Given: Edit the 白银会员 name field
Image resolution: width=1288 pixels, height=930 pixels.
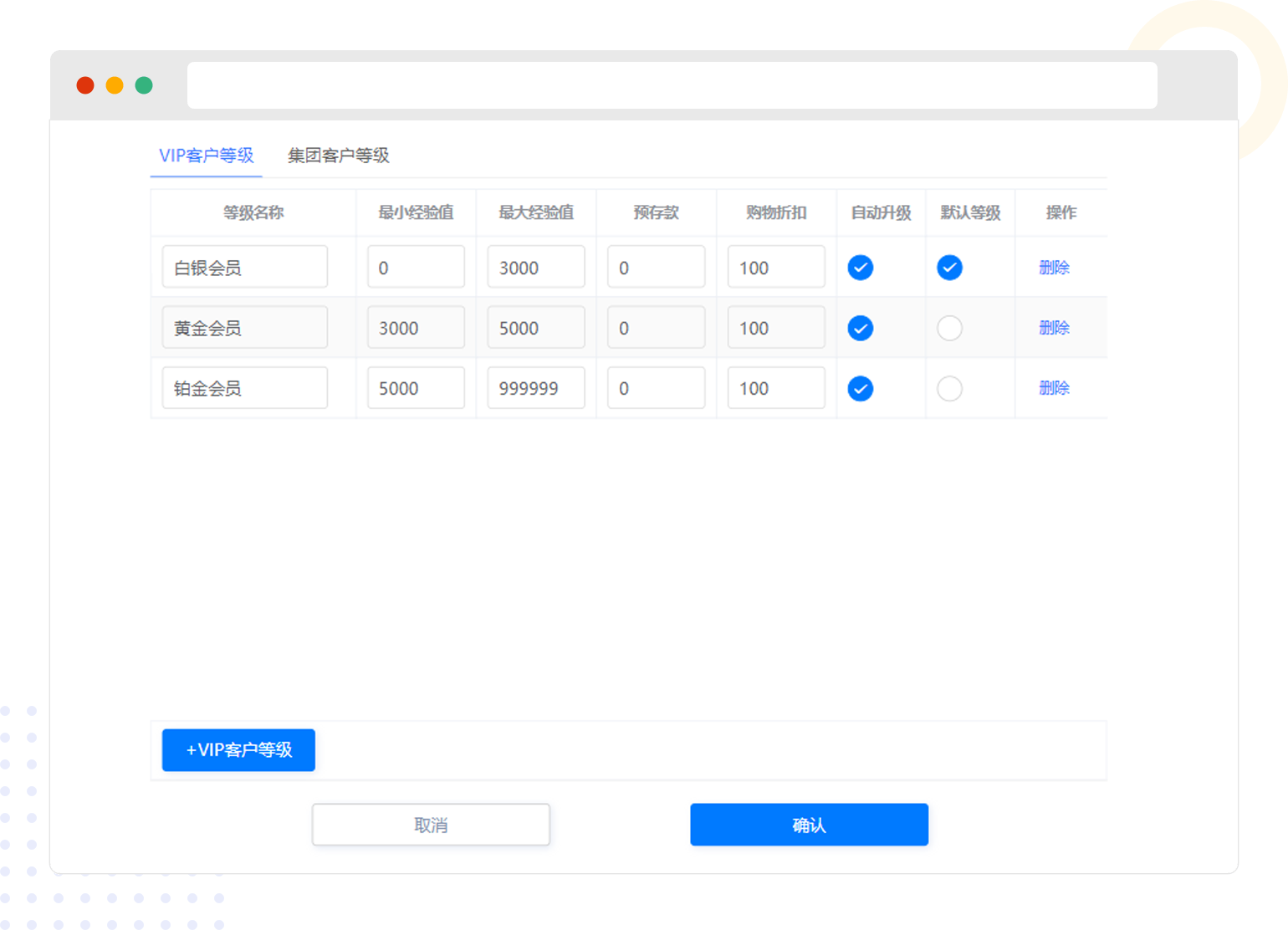Looking at the screenshot, I should click(x=245, y=267).
